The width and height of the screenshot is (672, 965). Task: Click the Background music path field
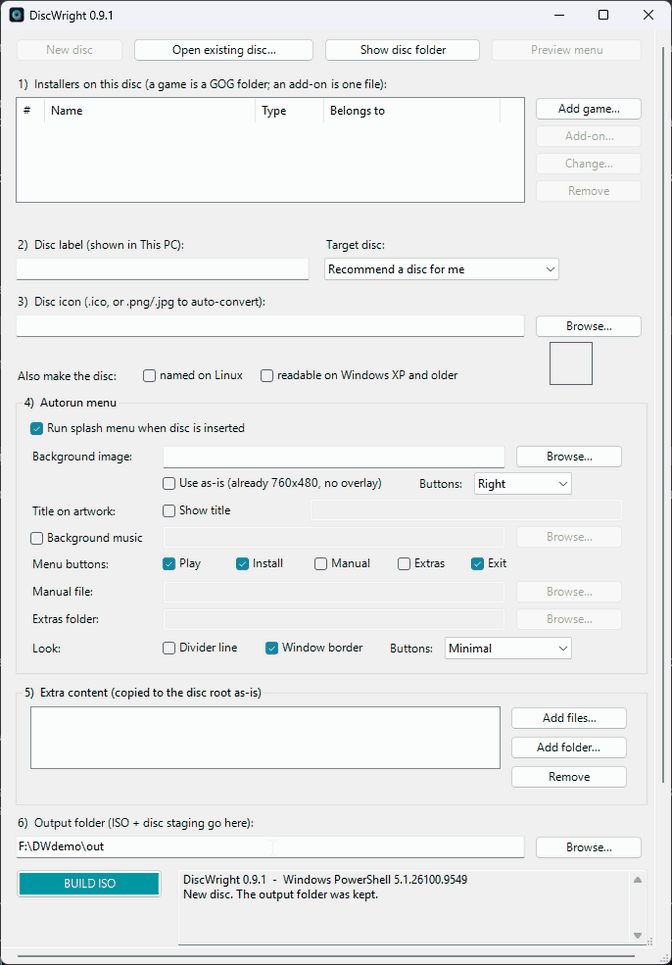[x=334, y=537]
